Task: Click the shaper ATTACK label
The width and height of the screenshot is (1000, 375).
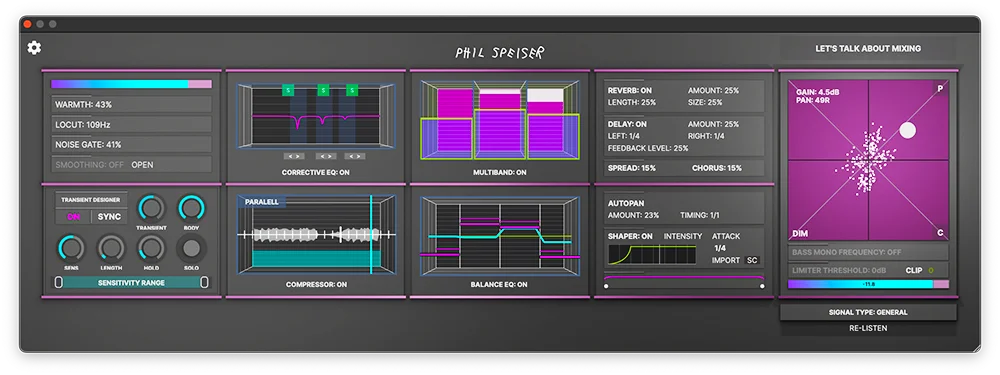Action: (x=726, y=237)
